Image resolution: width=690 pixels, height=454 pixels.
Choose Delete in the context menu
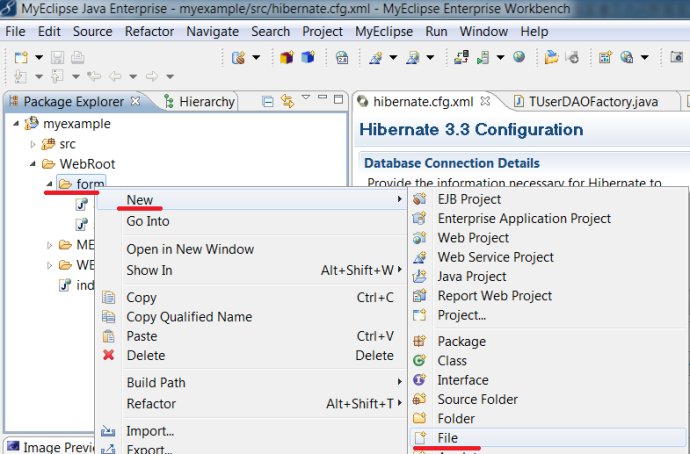[x=252, y=355]
